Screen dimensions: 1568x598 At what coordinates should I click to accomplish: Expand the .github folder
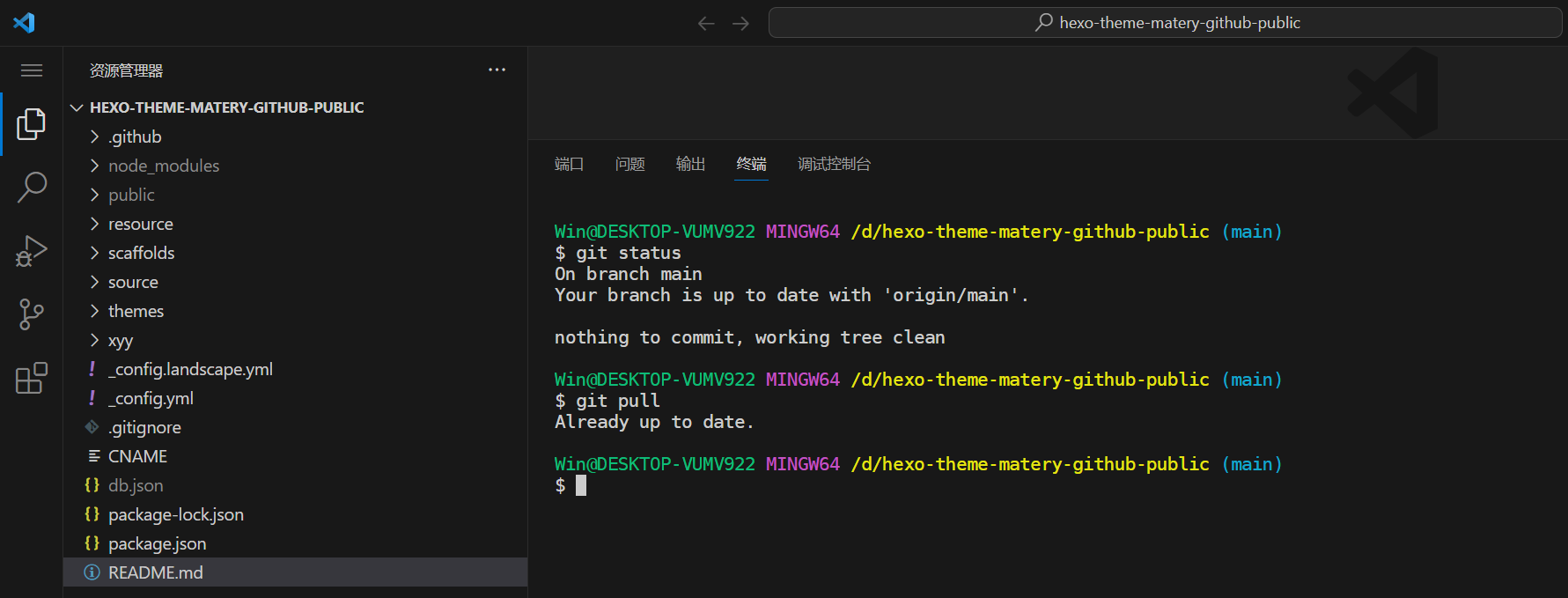(94, 137)
